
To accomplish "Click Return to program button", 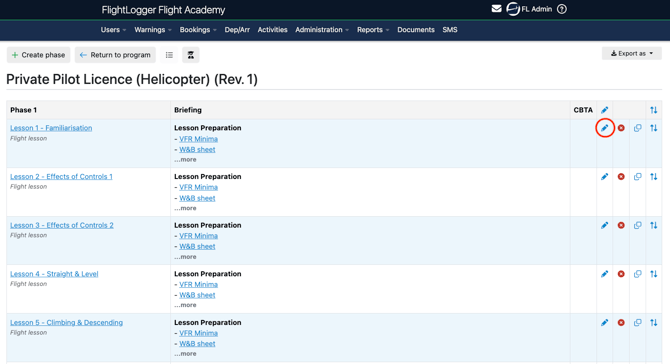I will 115,55.
